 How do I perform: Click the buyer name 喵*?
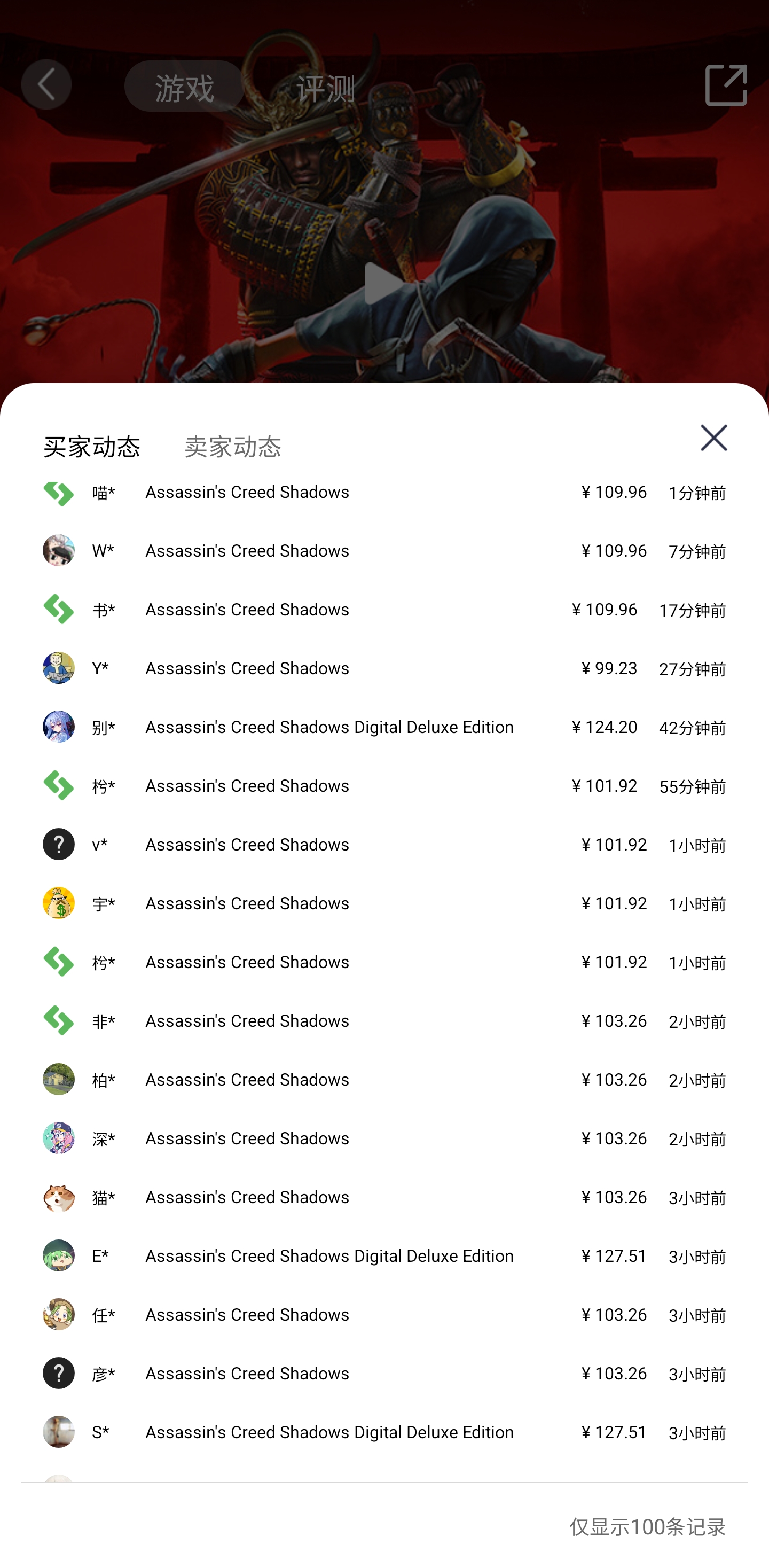104,493
